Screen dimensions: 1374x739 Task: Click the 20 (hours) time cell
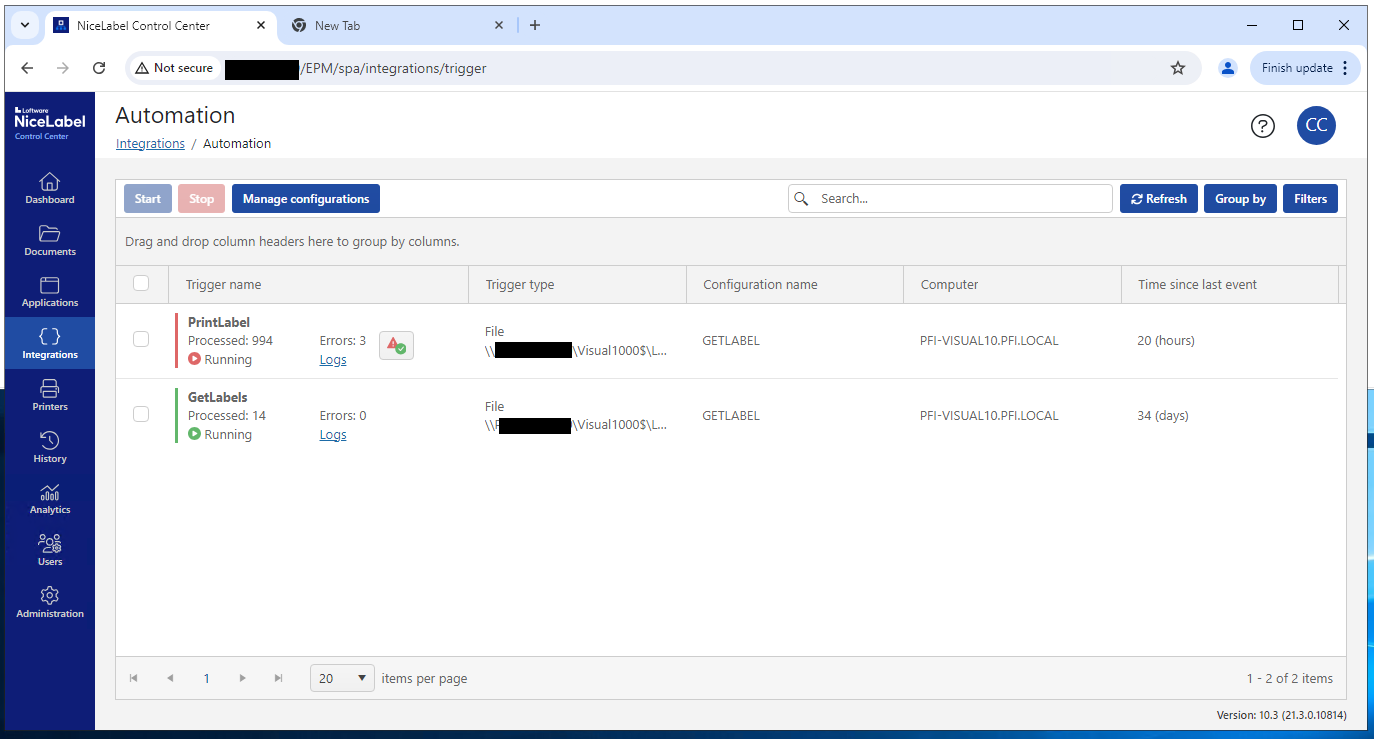pyautogui.click(x=1166, y=340)
